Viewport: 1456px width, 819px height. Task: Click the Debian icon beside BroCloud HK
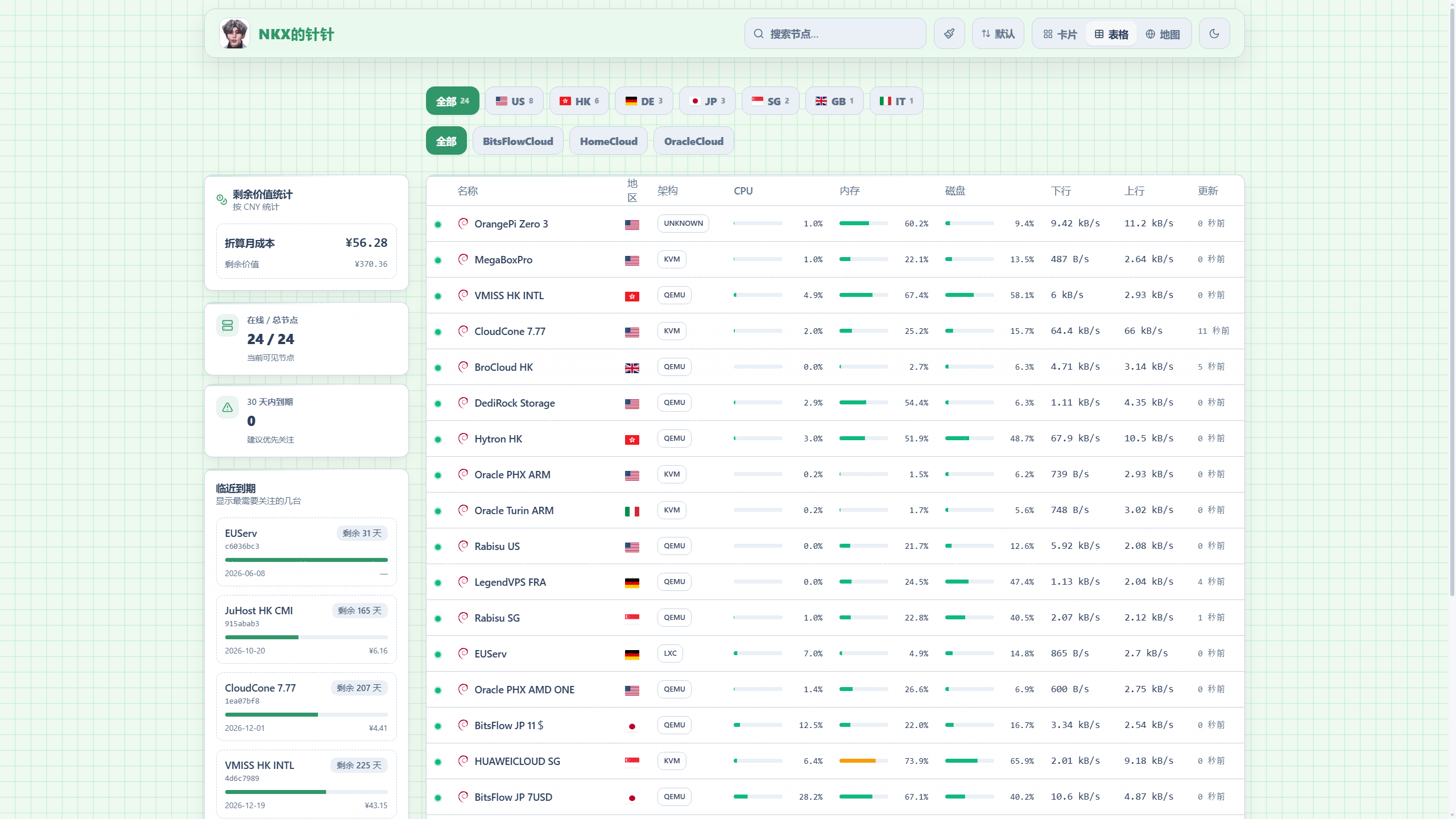coord(464,366)
